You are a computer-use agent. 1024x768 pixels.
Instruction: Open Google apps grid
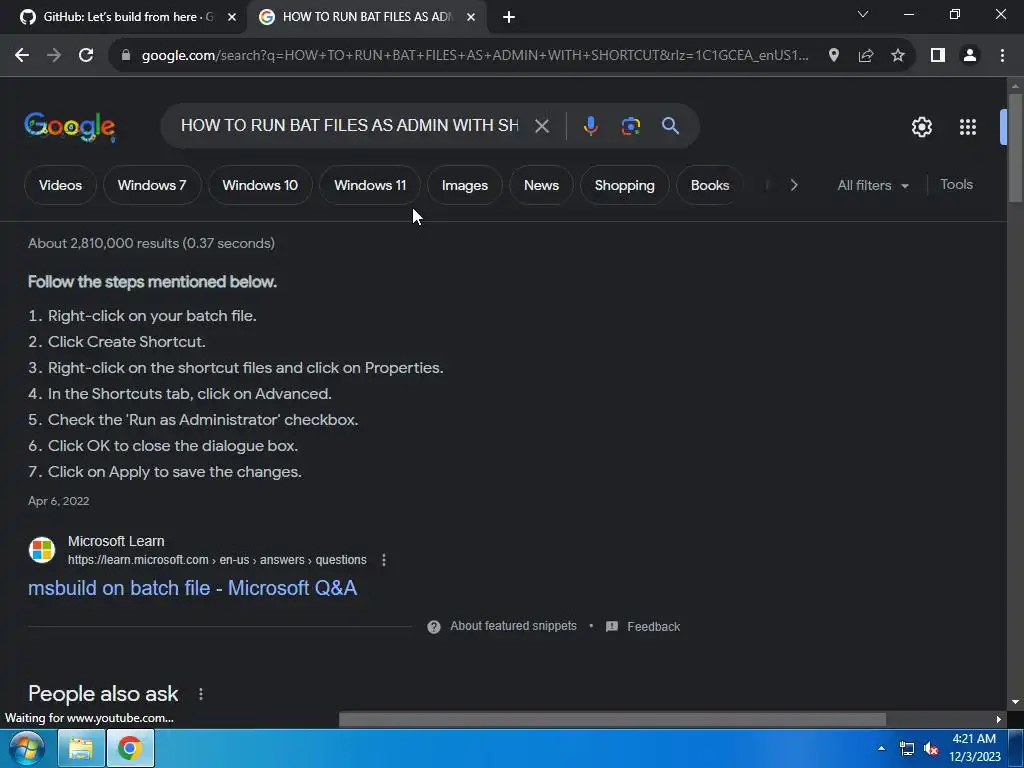coord(968,127)
